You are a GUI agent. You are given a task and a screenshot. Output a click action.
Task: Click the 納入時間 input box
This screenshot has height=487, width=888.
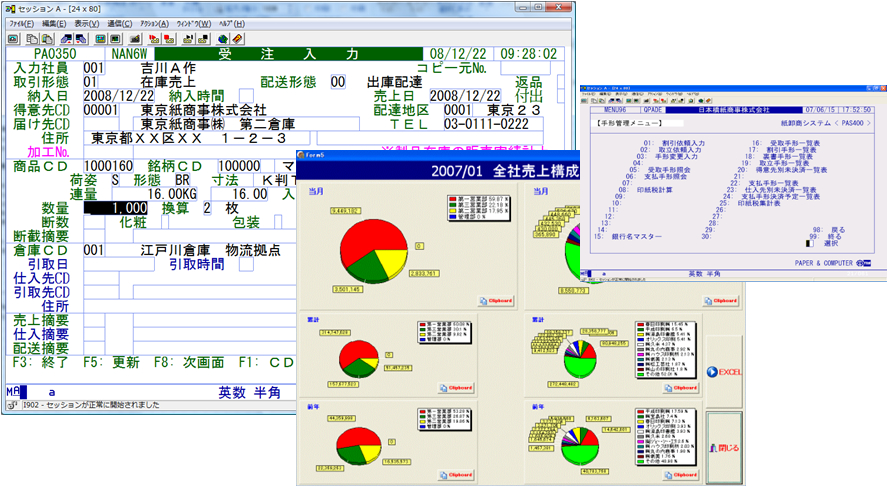246,96
